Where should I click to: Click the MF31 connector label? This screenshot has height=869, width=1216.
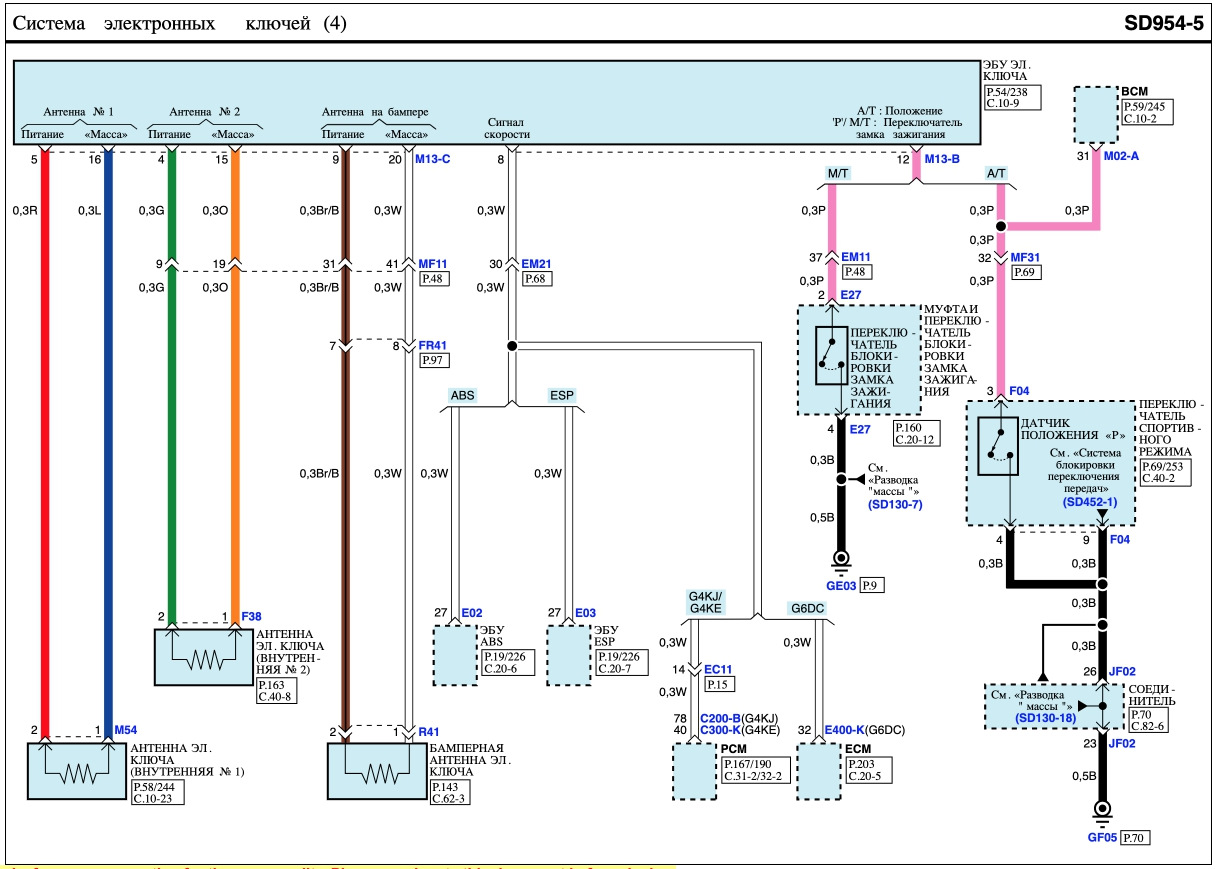click(x=1026, y=256)
